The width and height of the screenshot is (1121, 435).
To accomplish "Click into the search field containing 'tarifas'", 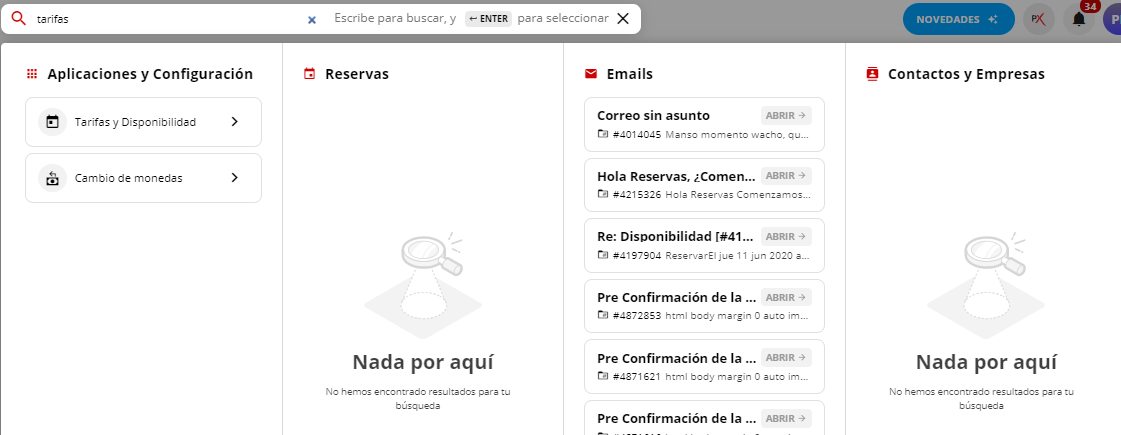I will [x=165, y=19].
